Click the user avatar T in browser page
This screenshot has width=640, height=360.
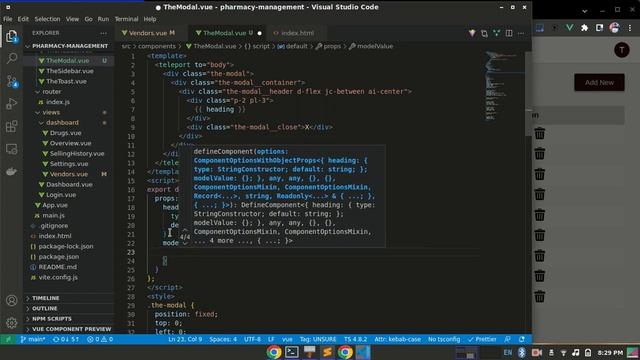(x=622, y=50)
